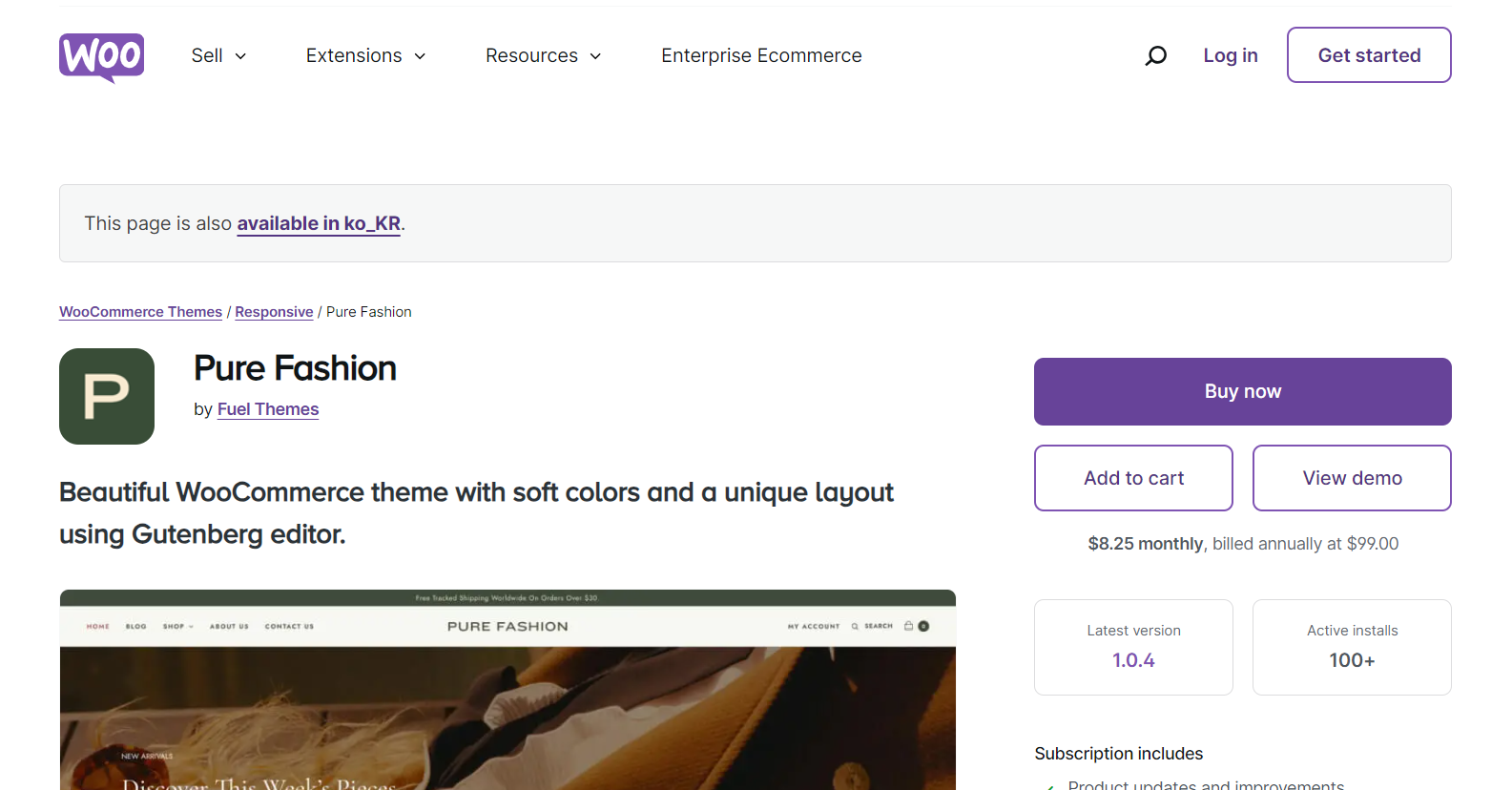Click the latest version 1.0.4 value
The height and width of the screenshot is (790, 1512).
pos(1133,660)
